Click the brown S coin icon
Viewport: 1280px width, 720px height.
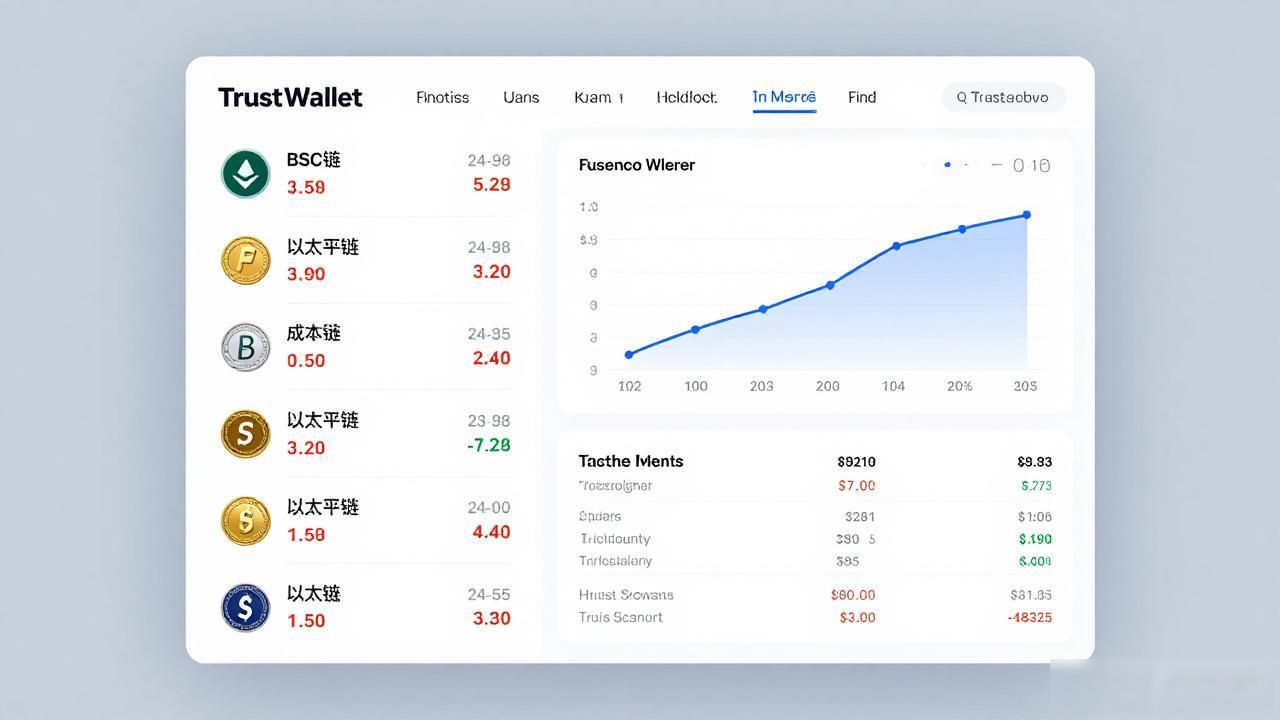click(245, 434)
